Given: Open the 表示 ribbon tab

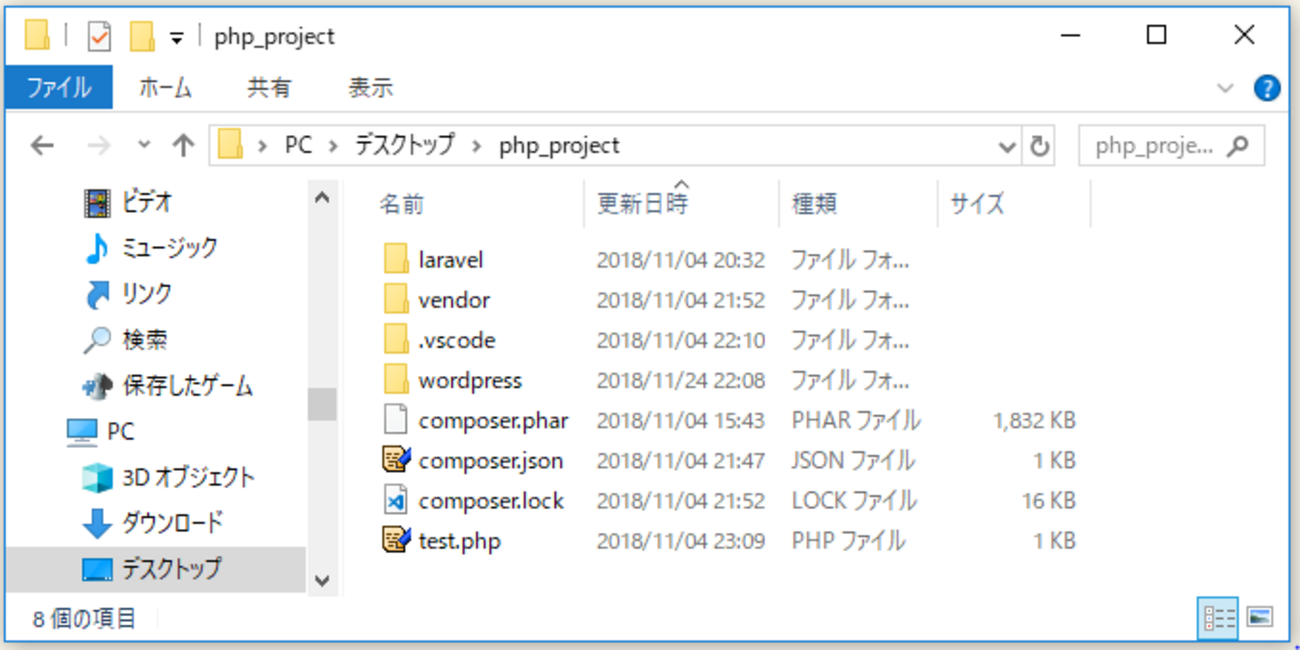Looking at the screenshot, I should pyautogui.click(x=370, y=88).
